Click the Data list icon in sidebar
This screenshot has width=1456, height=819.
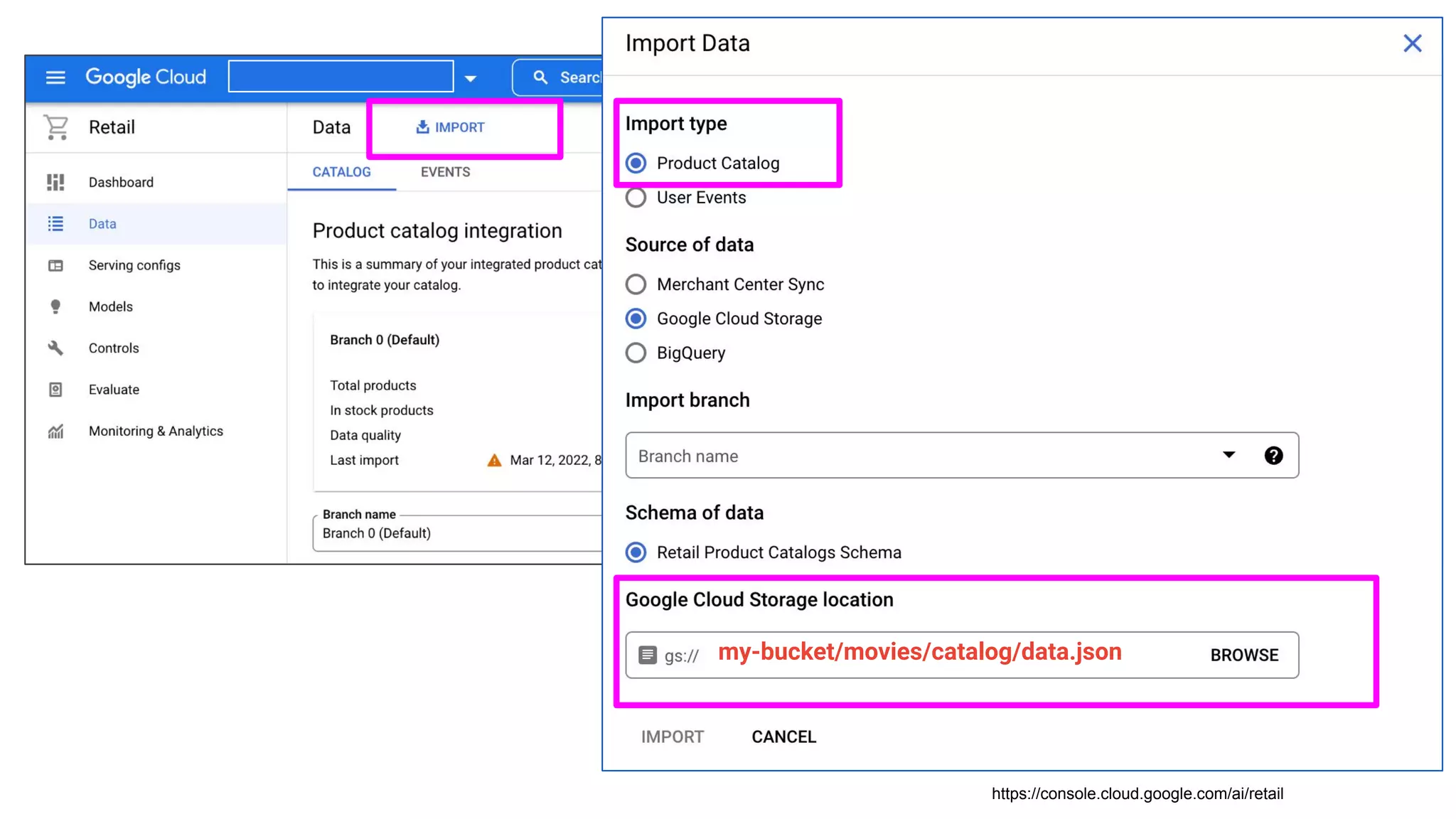(55, 224)
